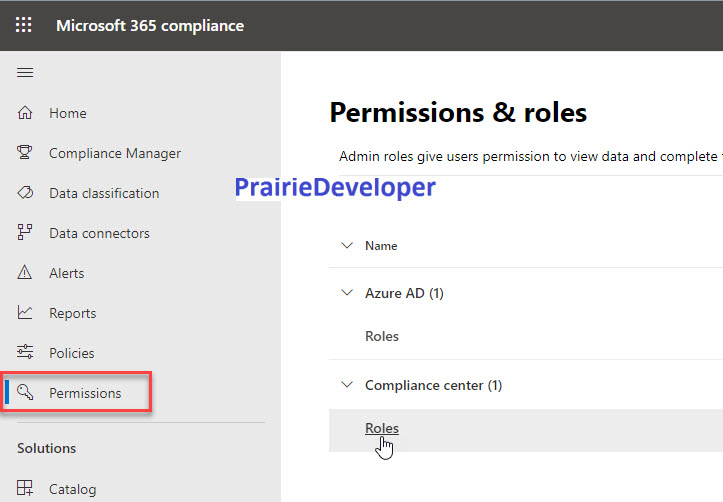
Task: Click the Compliance Manager trophy icon
Action: click(x=25, y=153)
